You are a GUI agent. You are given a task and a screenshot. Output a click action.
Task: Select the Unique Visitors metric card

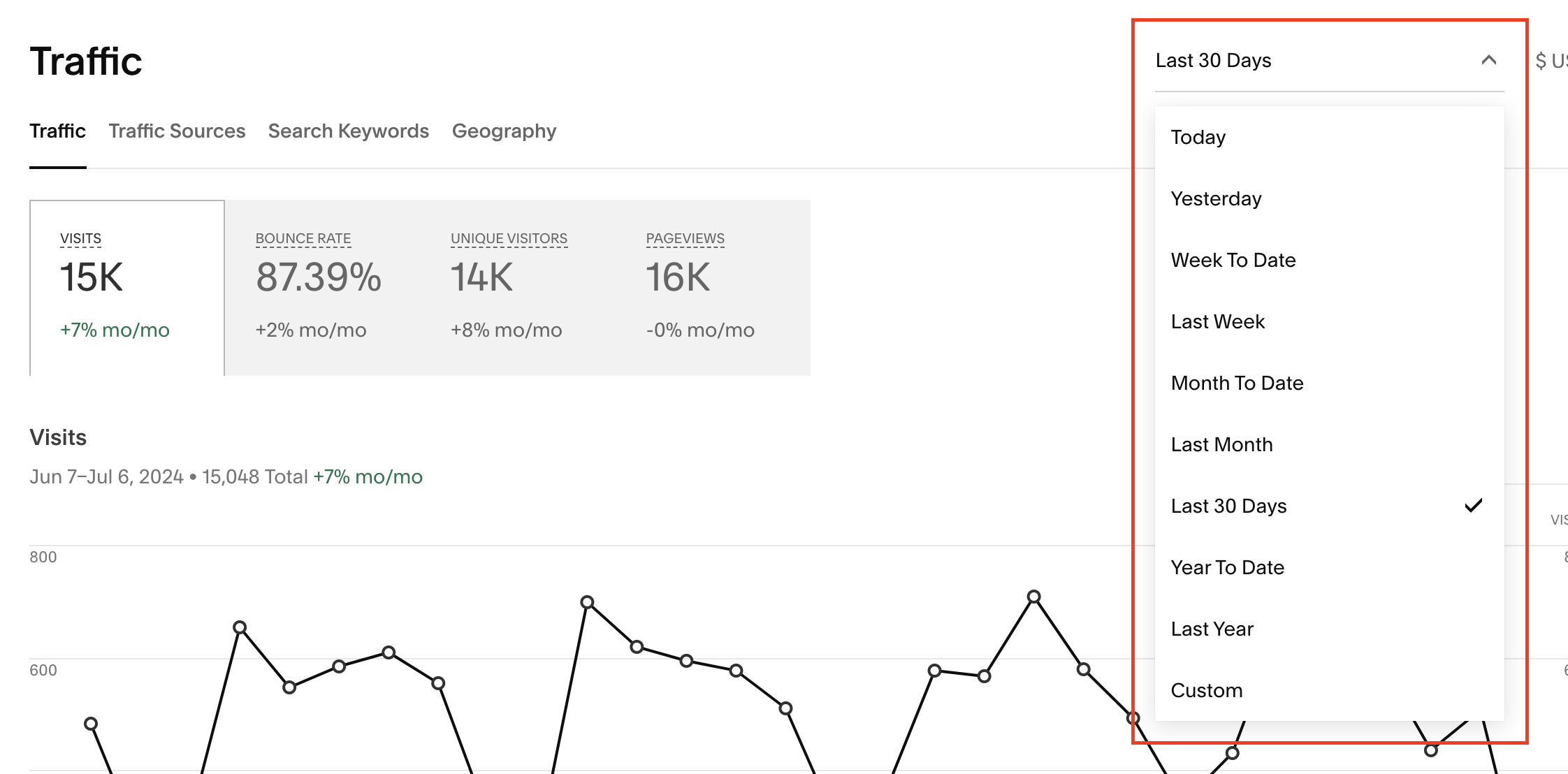[517, 288]
